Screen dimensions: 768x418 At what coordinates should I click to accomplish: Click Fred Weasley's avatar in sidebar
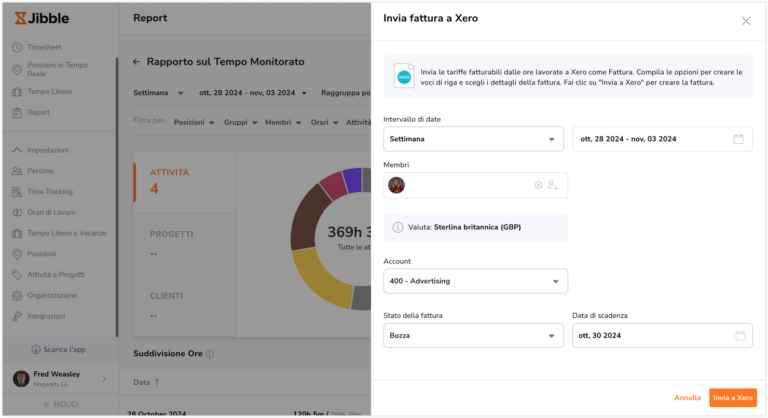[x=21, y=379]
